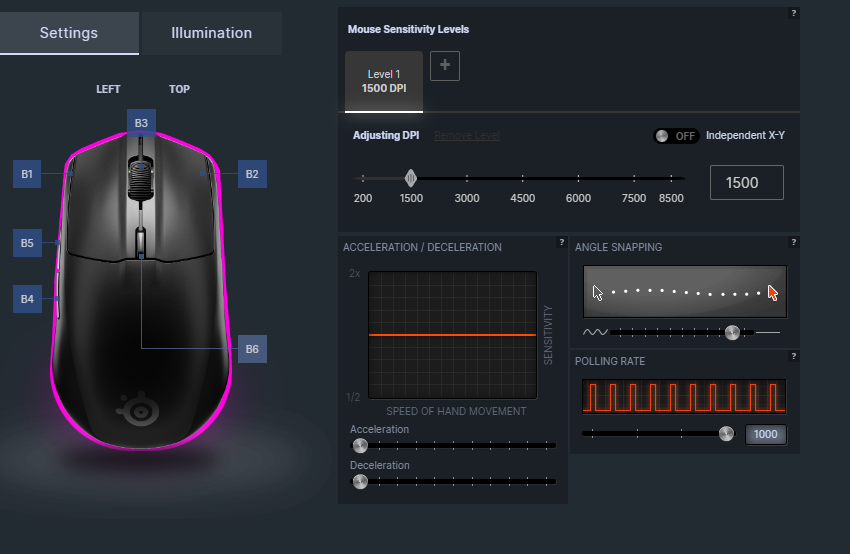Click the B2 button label
Screen dimensions: 850x554
coord(252,174)
